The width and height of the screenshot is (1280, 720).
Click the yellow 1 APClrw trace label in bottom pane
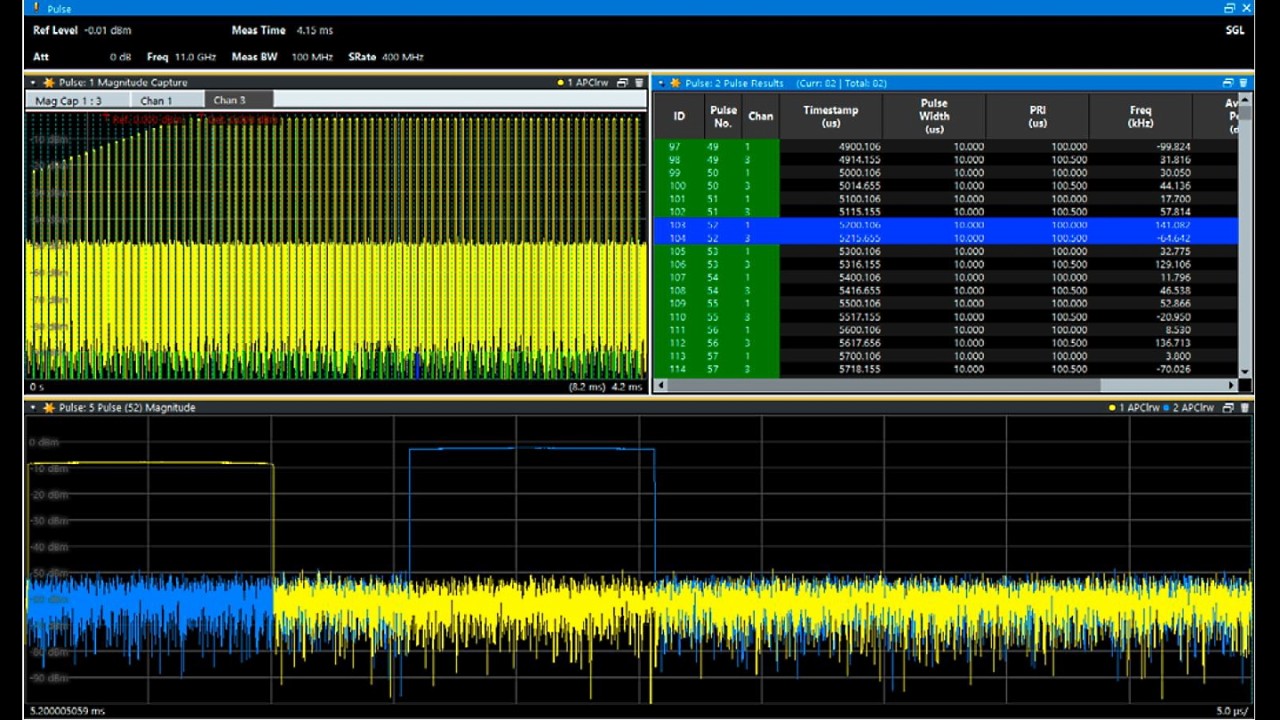click(x=1133, y=408)
